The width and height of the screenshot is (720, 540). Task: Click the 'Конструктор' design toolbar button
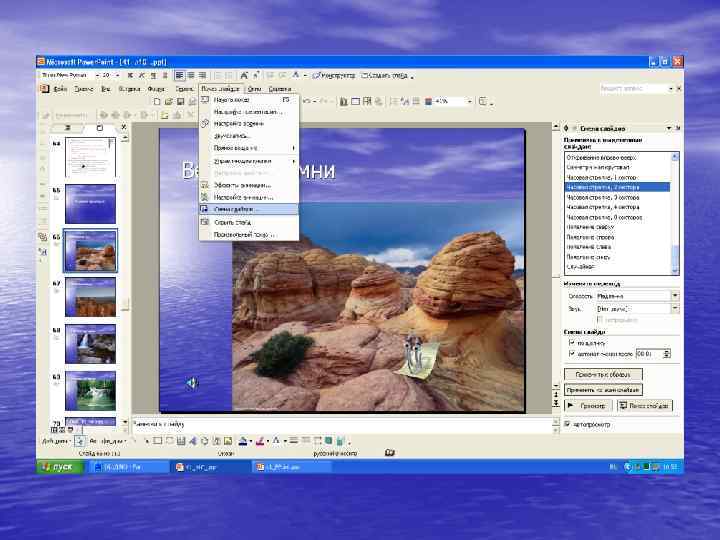pos(333,75)
